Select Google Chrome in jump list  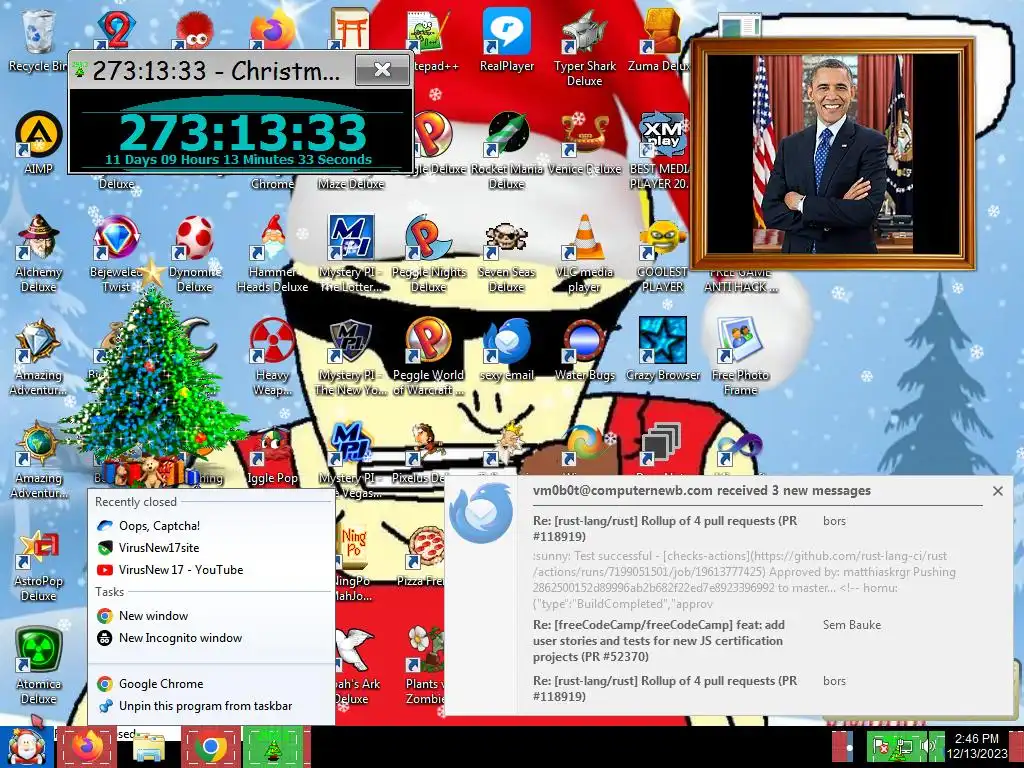coord(211,684)
